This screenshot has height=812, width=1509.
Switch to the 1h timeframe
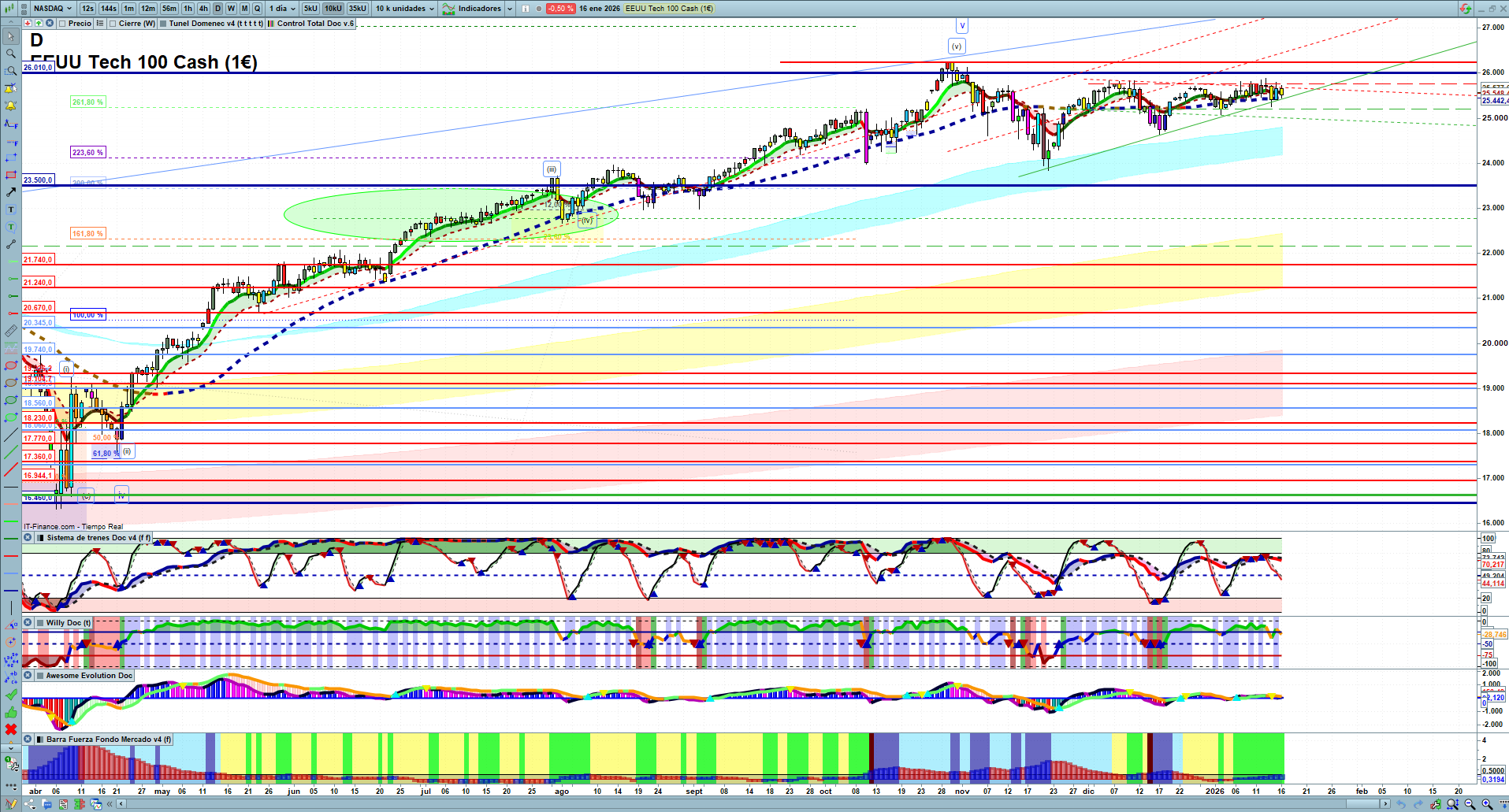coord(188,9)
